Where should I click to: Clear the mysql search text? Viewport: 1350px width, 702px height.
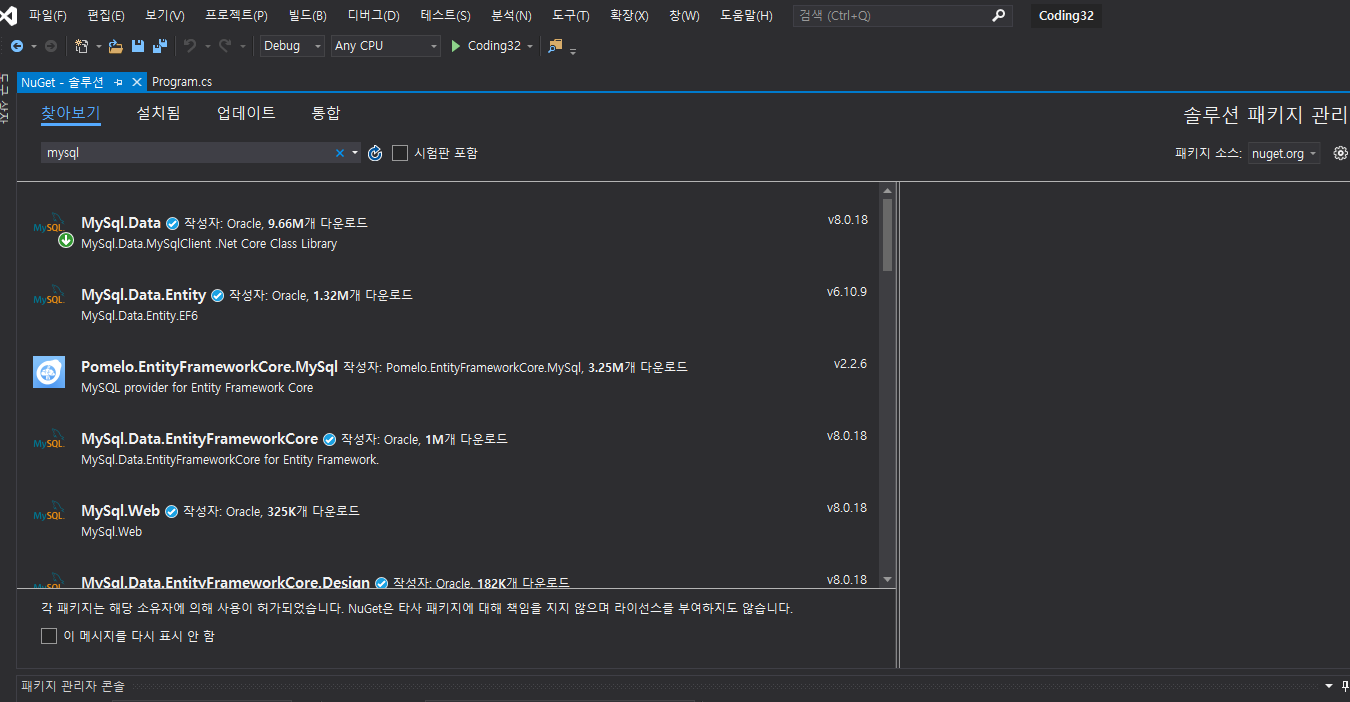coord(340,153)
